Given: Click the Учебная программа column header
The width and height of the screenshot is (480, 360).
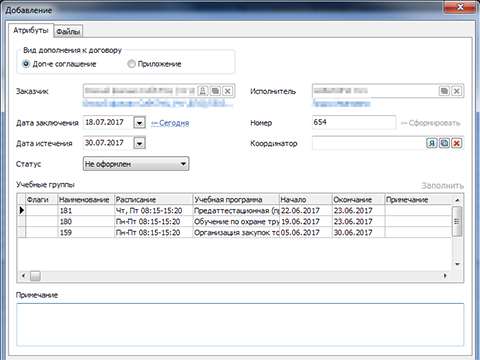Looking at the screenshot, I should (236, 199).
